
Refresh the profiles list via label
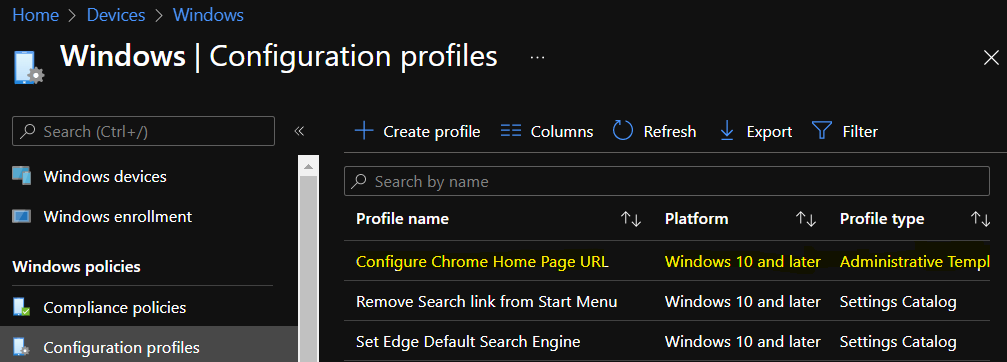click(x=670, y=132)
